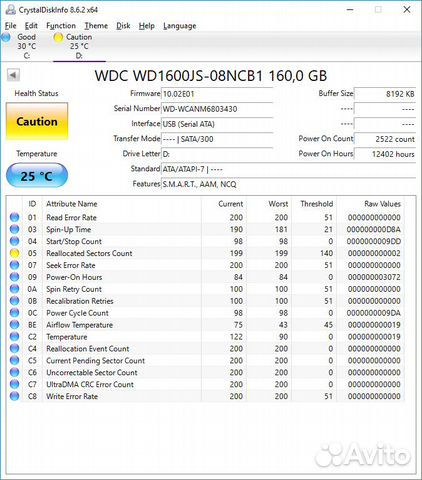Image resolution: width=422 pixels, height=480 pixels.
Task: Select the UltraDMA CRC Error Count attribute name
Action: (x=90, y=384)
